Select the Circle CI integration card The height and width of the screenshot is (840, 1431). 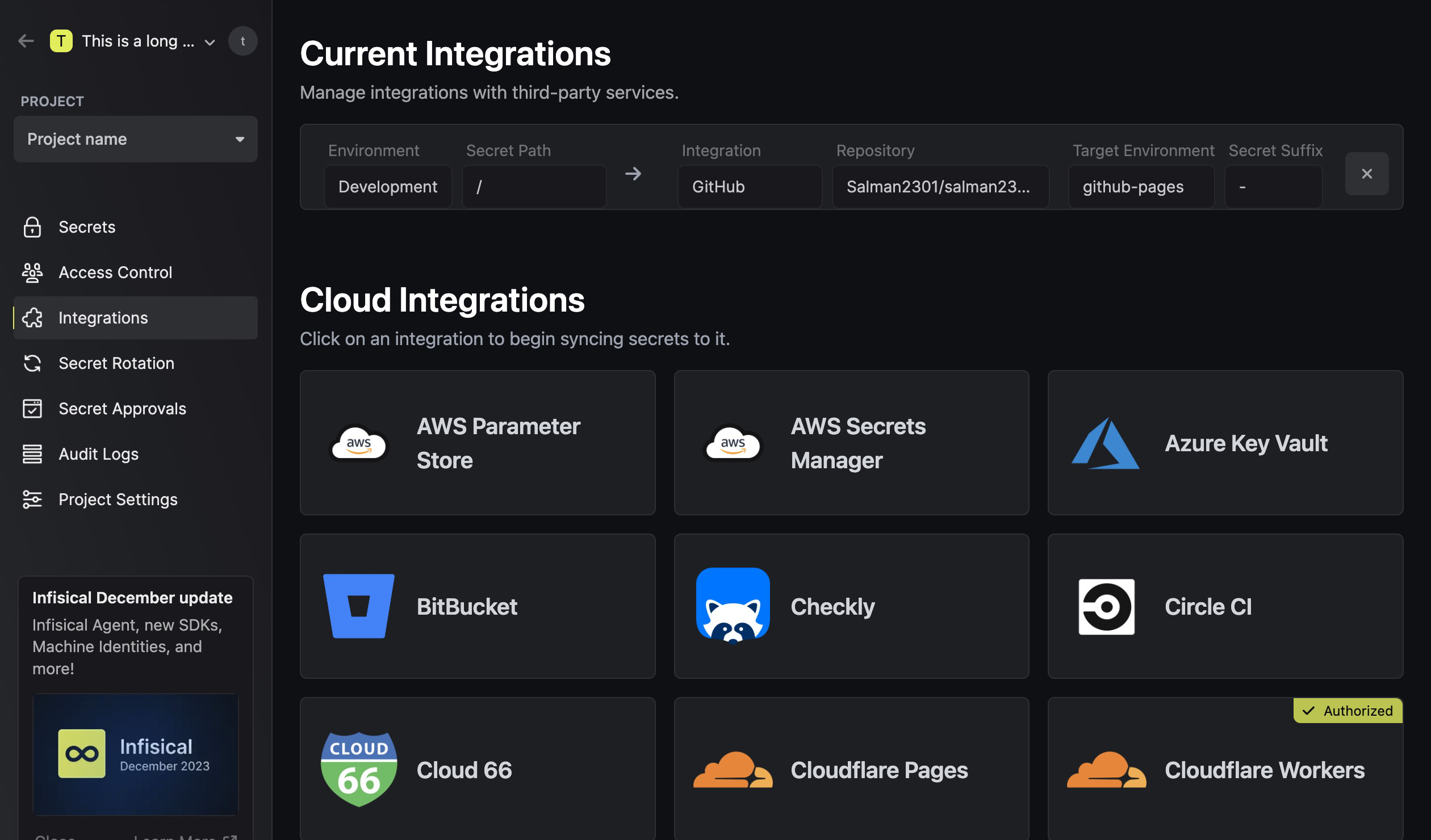1225,606
